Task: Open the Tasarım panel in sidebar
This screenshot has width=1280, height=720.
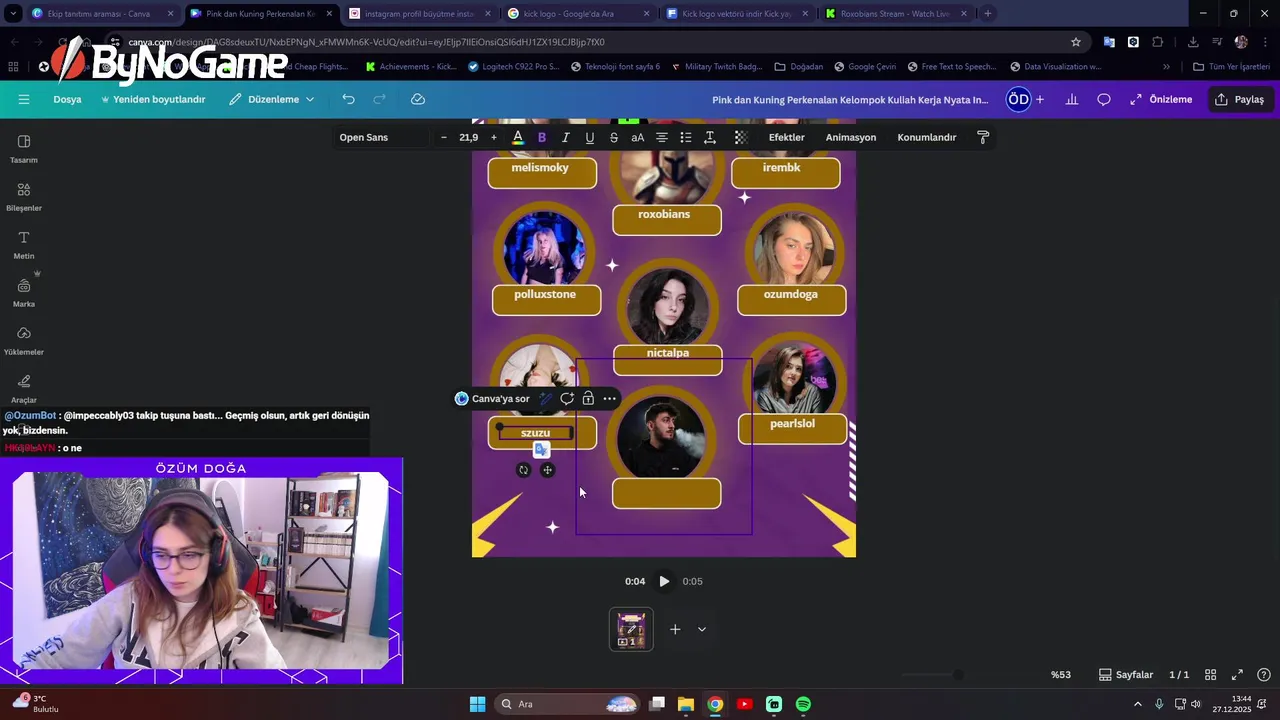Action: (x=24, y=148)
